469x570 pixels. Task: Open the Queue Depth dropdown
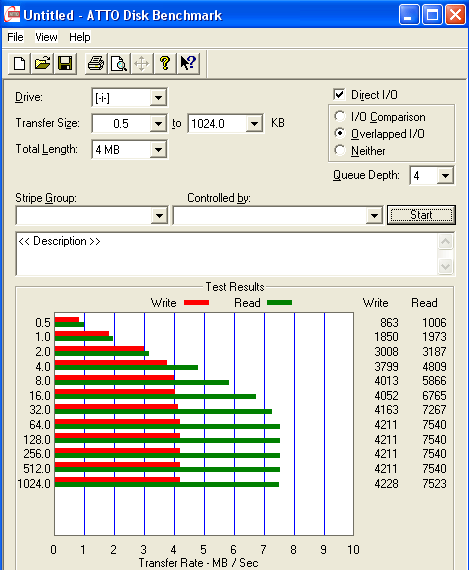445,176
